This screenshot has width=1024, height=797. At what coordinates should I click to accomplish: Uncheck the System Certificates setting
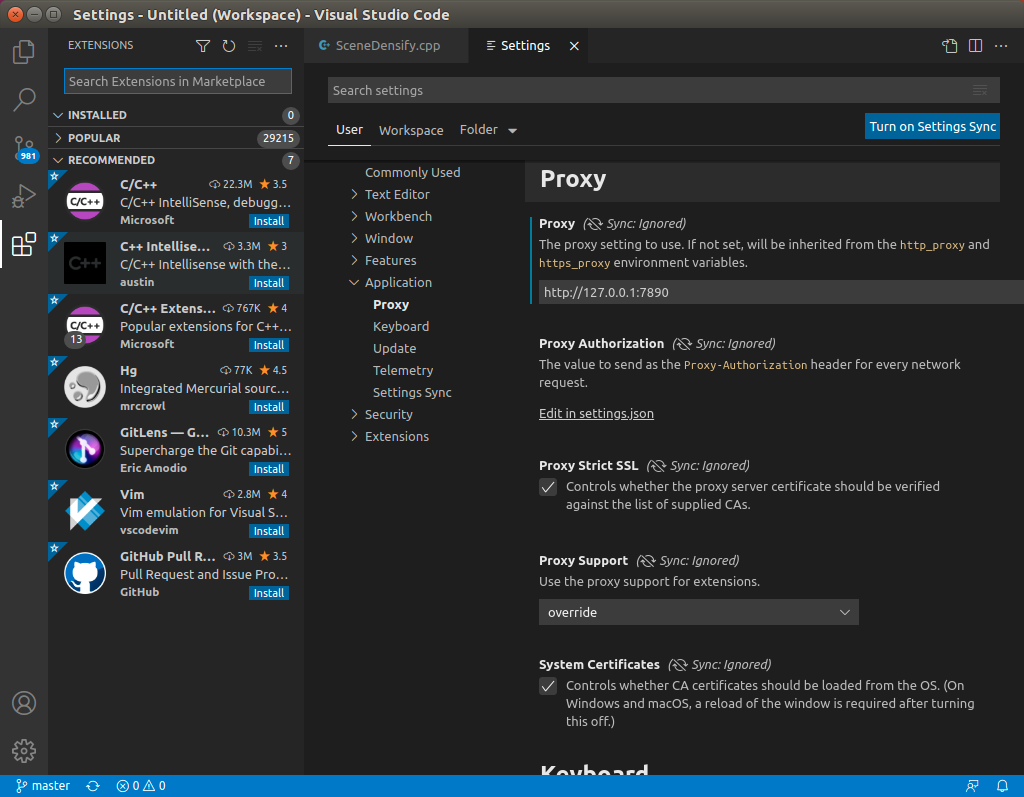[x=548, y=686]
